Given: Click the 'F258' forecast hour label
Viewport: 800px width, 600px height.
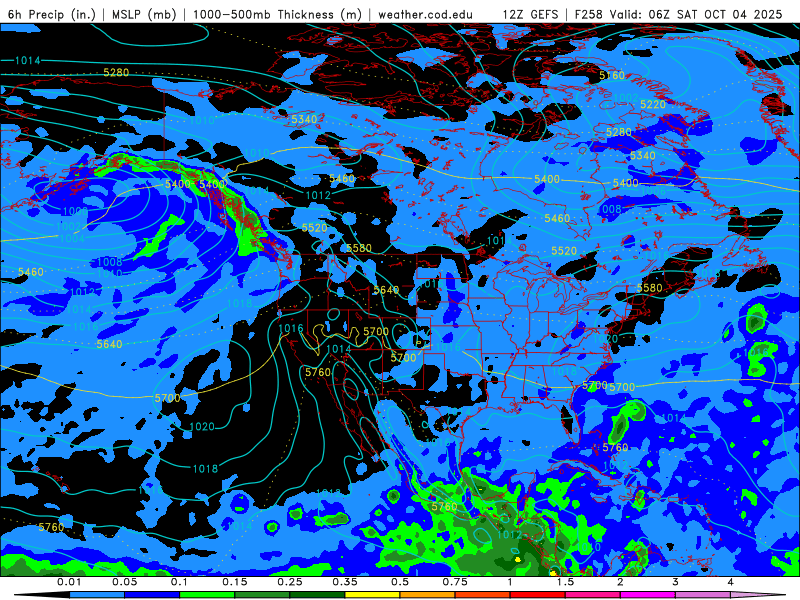Looking at the screenshot, I should tap(588, 14).
